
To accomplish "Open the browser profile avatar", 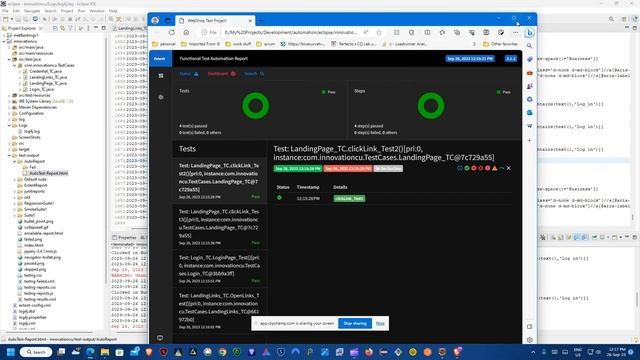I will (x=155, y=20).
